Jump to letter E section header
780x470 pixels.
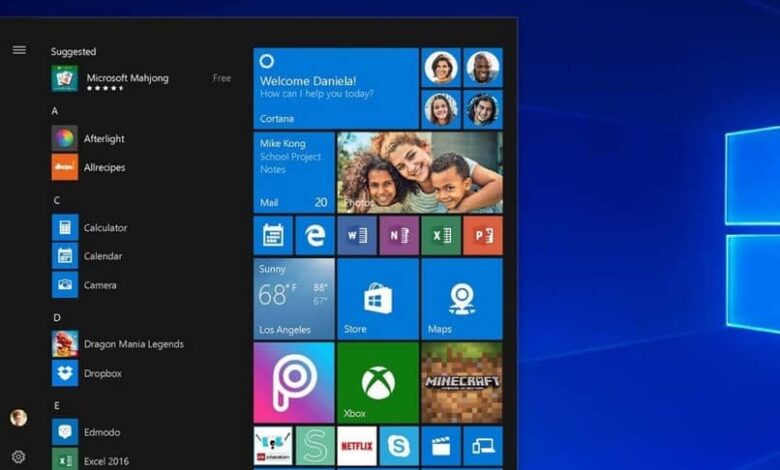click(x=56, y=405)
